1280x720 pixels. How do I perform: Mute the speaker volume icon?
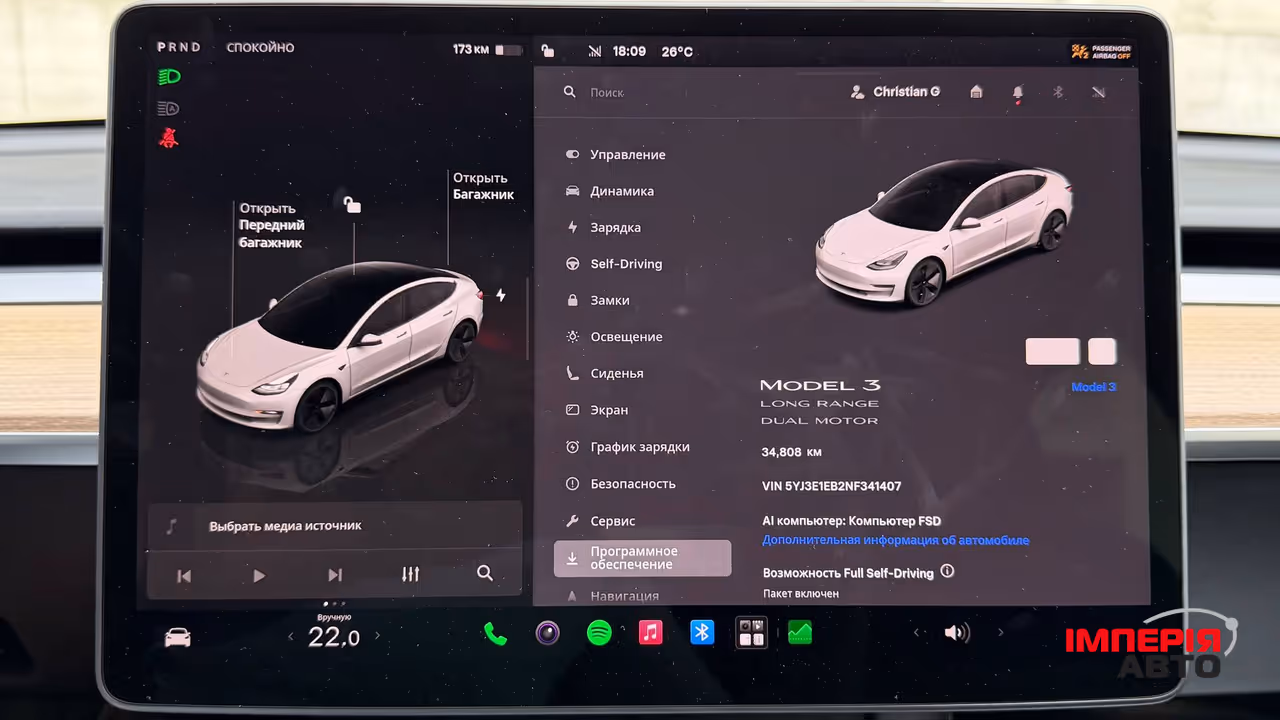(x=957, y=633)
